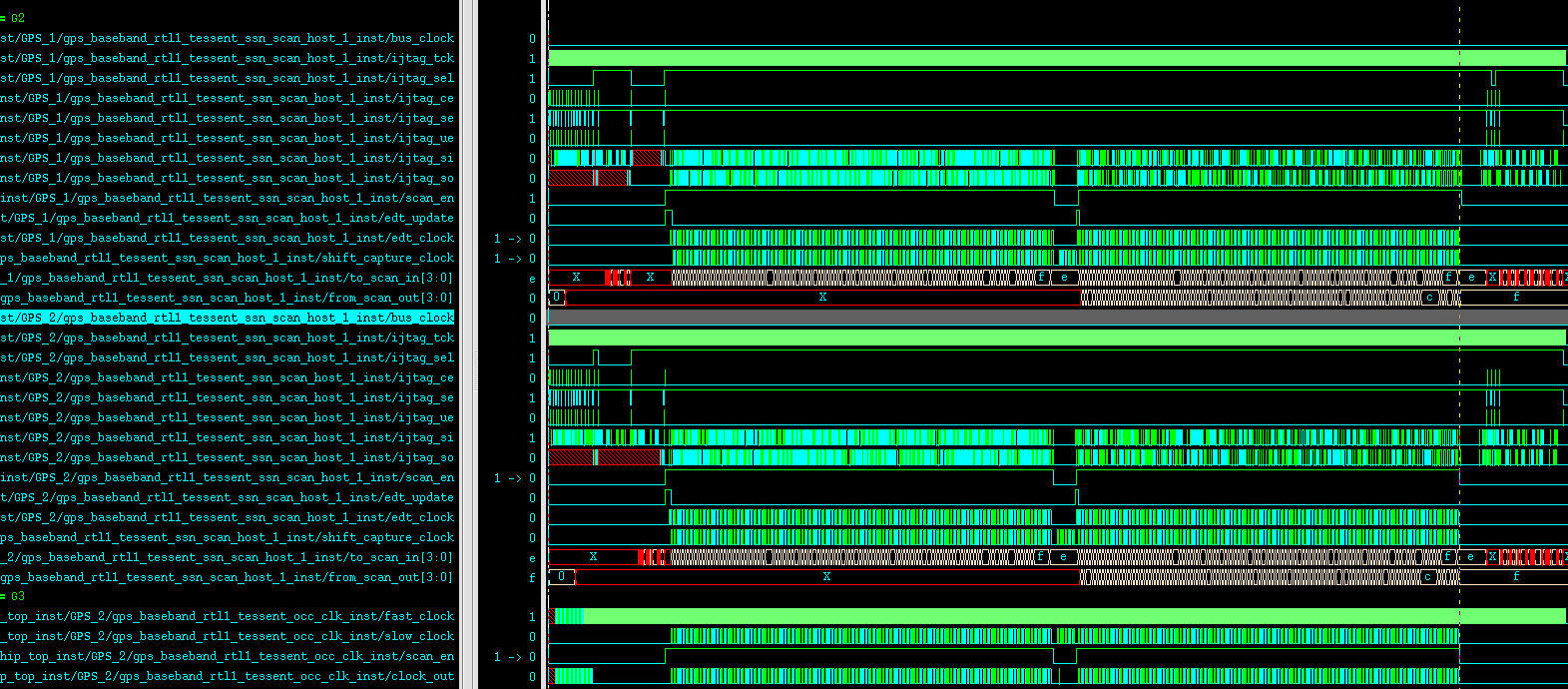Select GPS_2 edt_clock signal name

tap(228, 517)
